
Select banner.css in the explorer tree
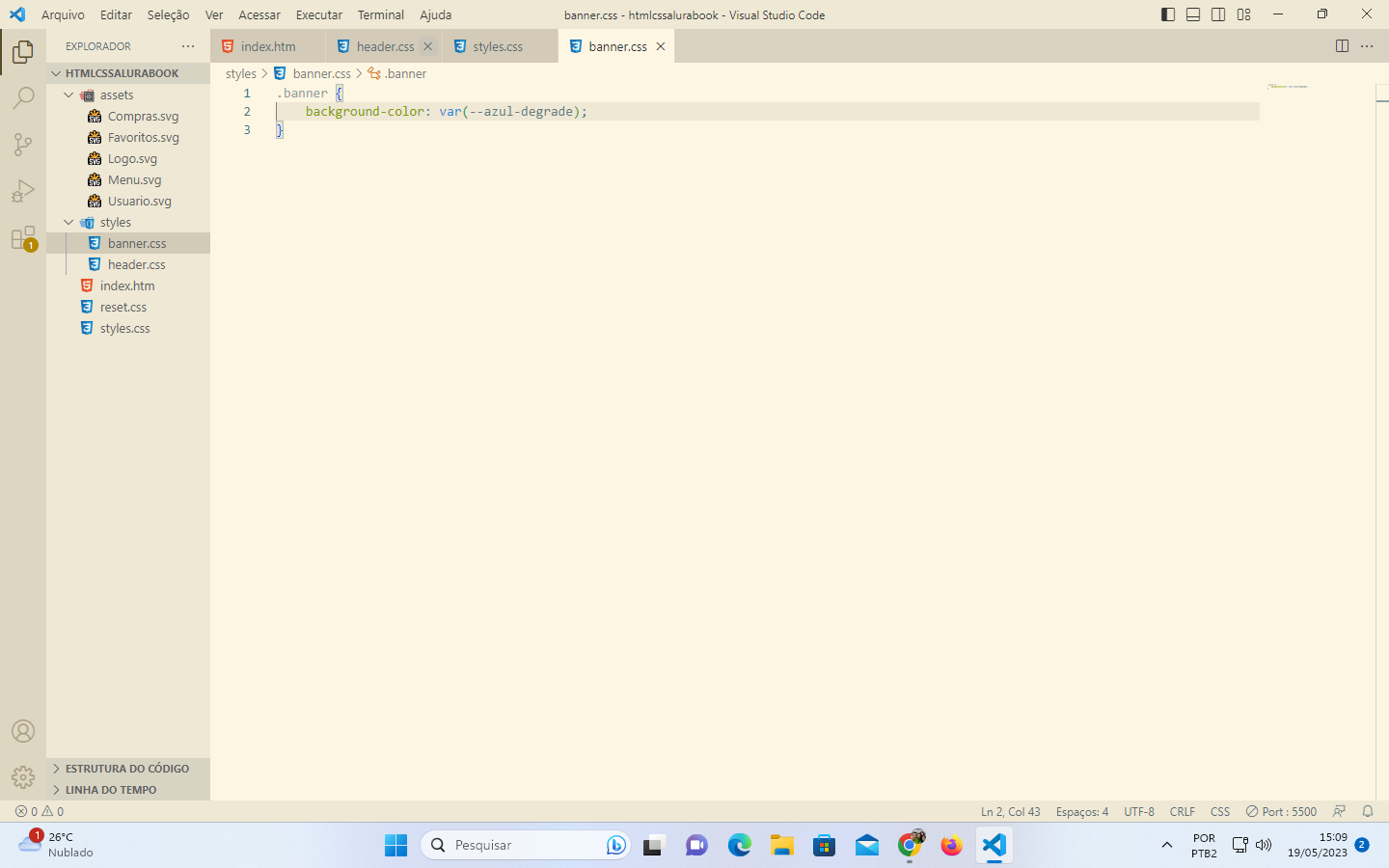(x=128, y=243)
